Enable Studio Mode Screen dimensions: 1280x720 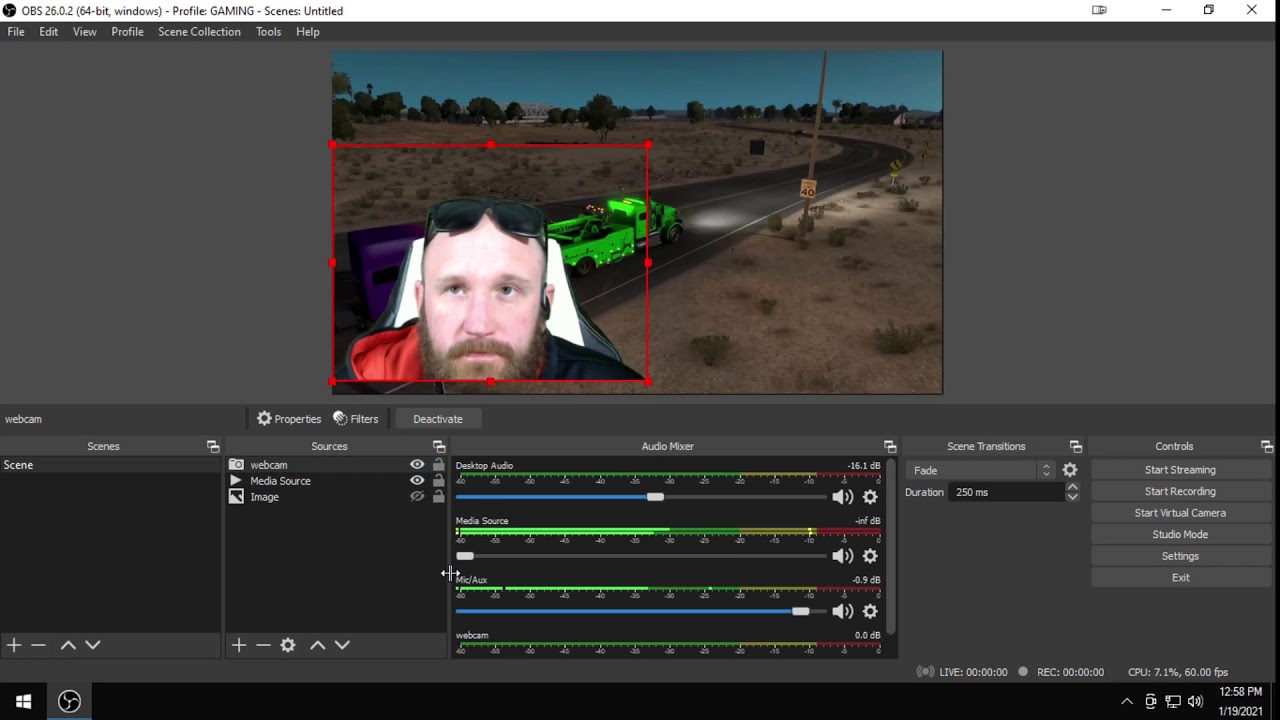(1180, 534)
